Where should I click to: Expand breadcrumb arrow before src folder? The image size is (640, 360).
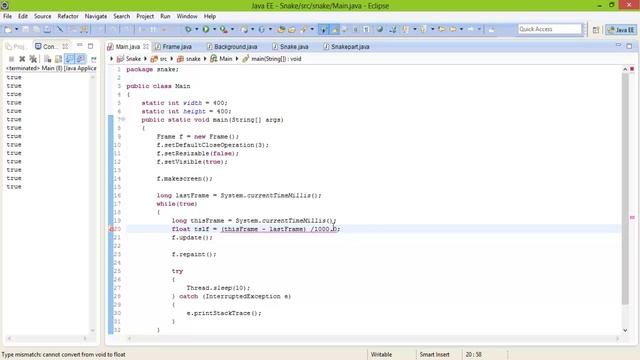coord(145,59)
